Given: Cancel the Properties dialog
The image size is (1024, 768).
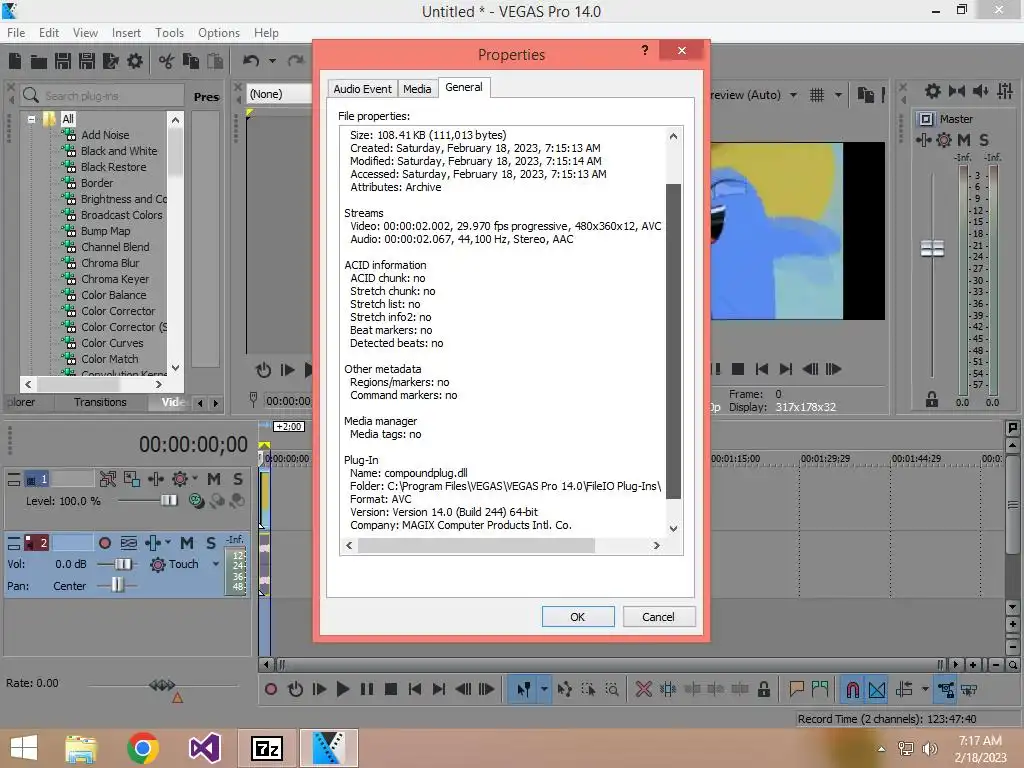Looking at the screenshot, I should [658, 616].
